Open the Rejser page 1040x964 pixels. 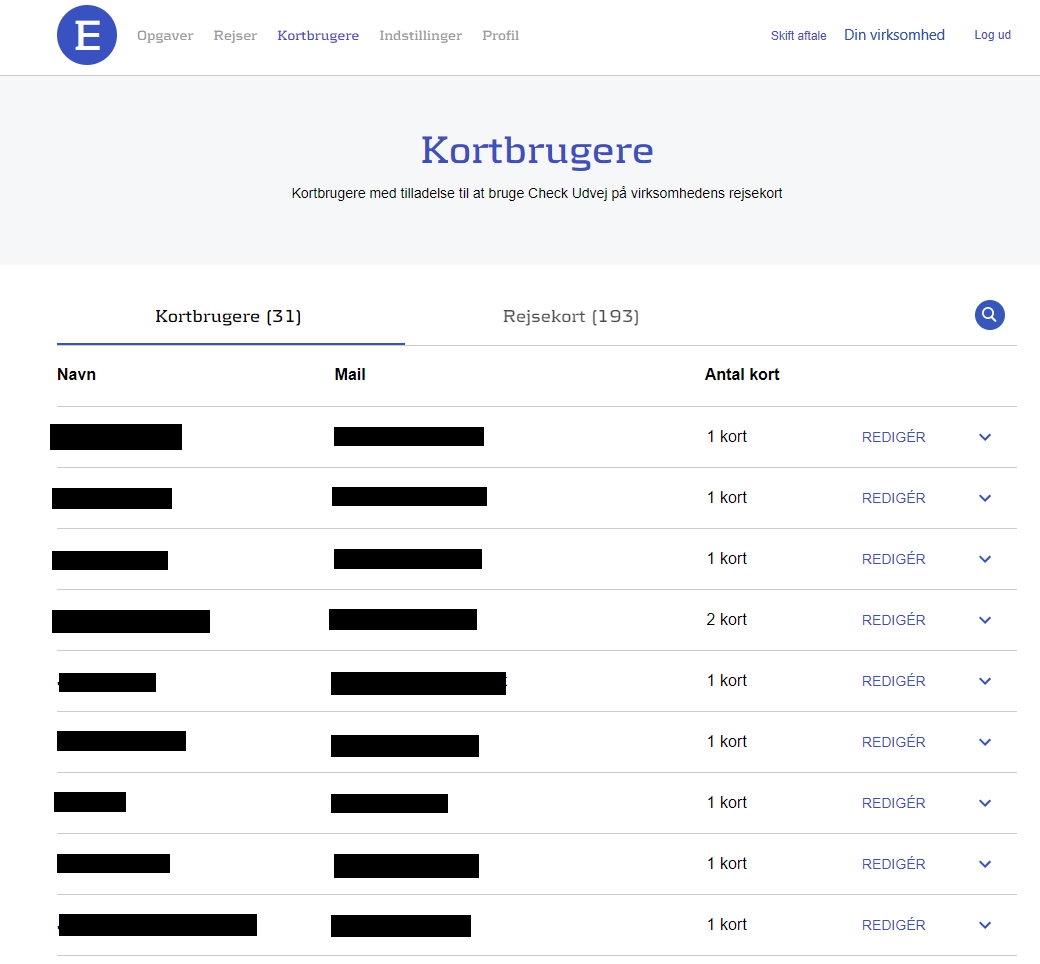[x=235, y=36]
